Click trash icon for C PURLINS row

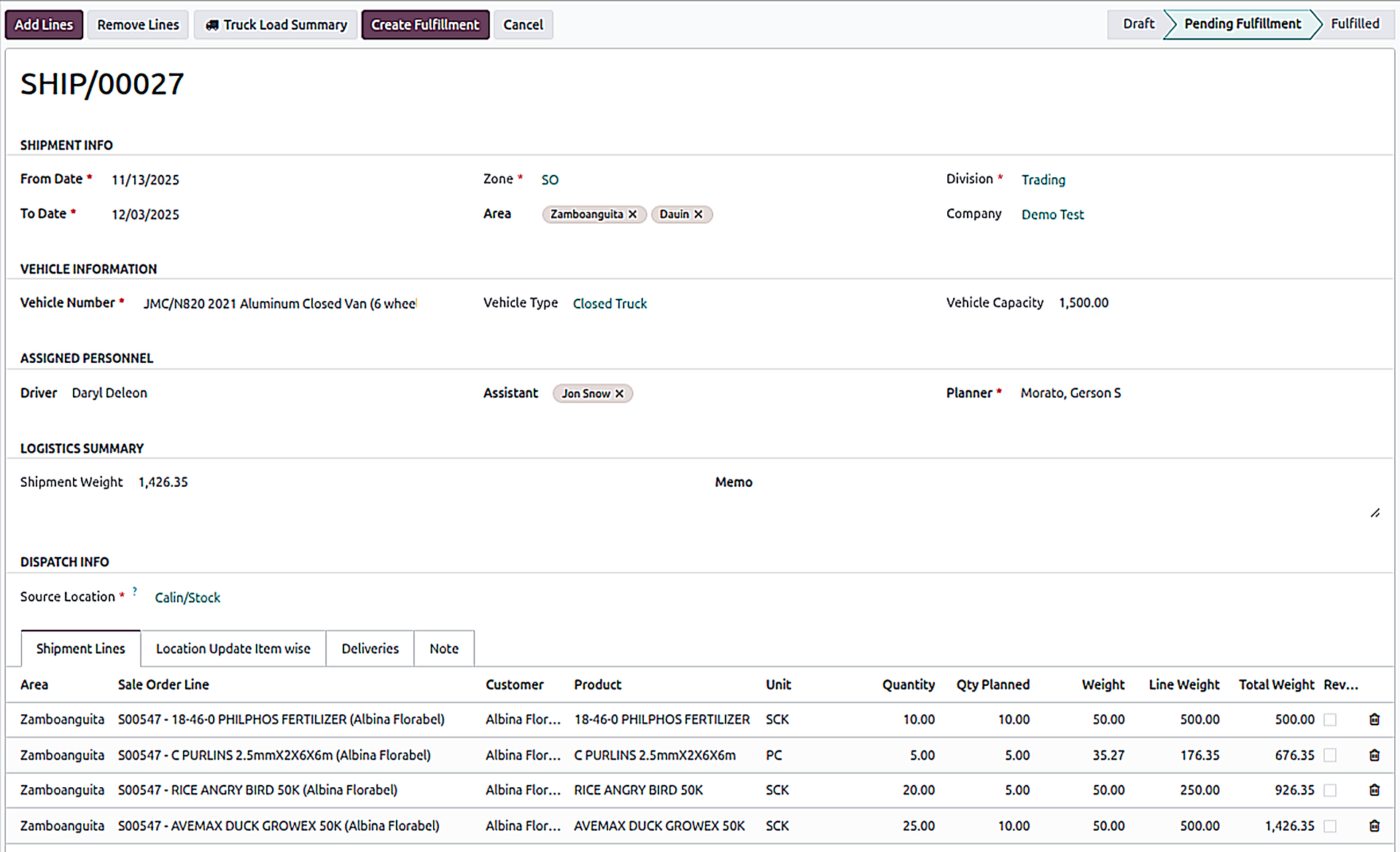1374,755
